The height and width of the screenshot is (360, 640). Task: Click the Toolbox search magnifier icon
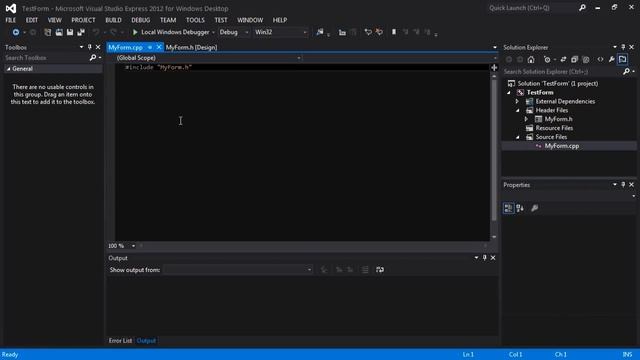pyautogui.click(x=93, y=58)
